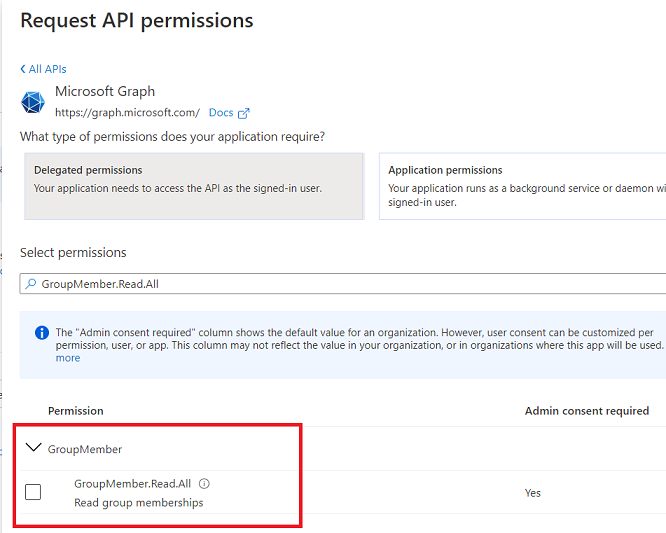This screenshot has height=533, width=666.
Task: Click the Admin consent required column header
Action: (x=587, y=411)
